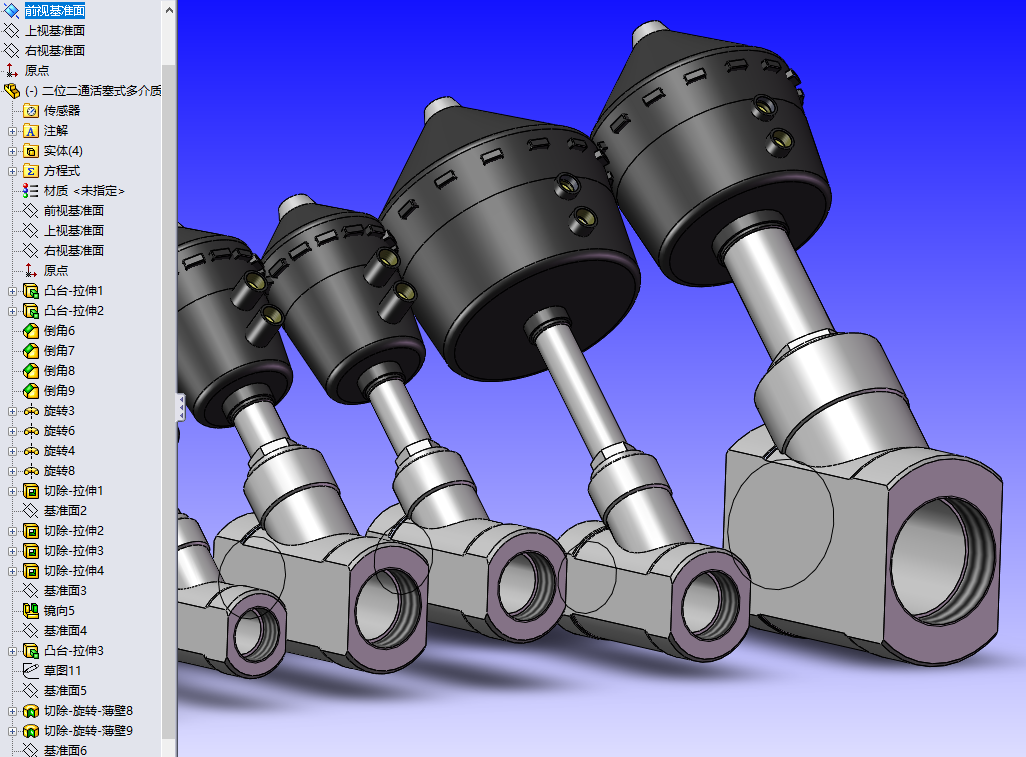Select the 切除-旋转-薄壁9 feature icon
Viewport: 1026px width, 757px height.
[x=31, y=731]
